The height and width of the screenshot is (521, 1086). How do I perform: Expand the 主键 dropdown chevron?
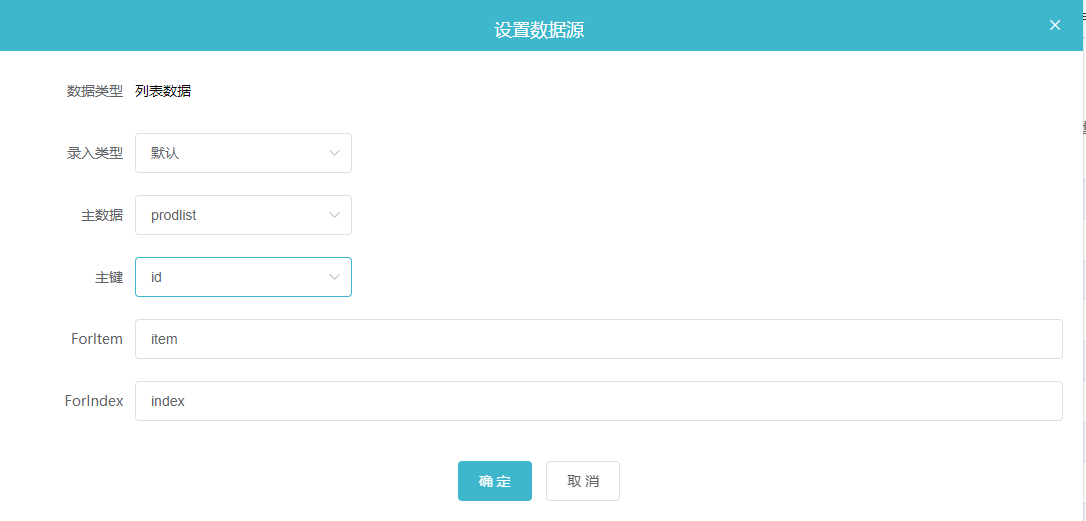(x=335, y=277)
